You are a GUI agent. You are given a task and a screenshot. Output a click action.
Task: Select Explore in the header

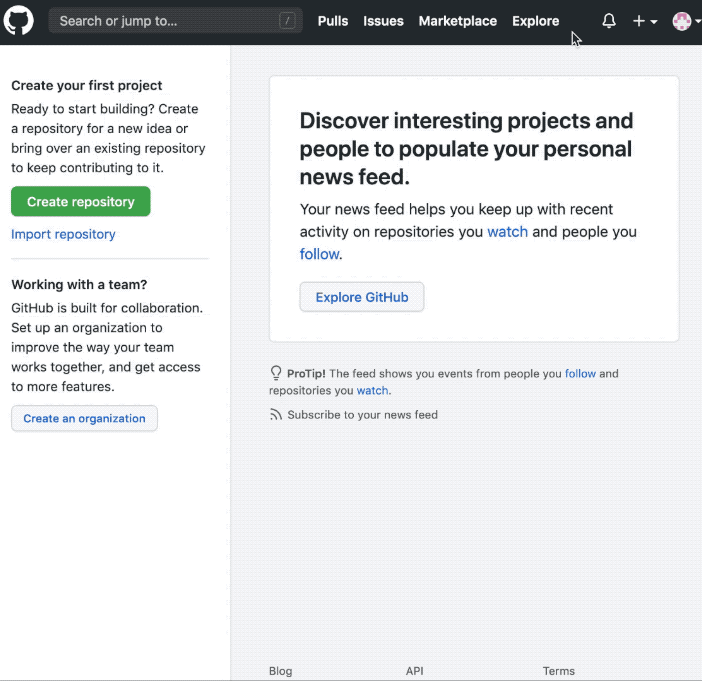click(535, 21)
